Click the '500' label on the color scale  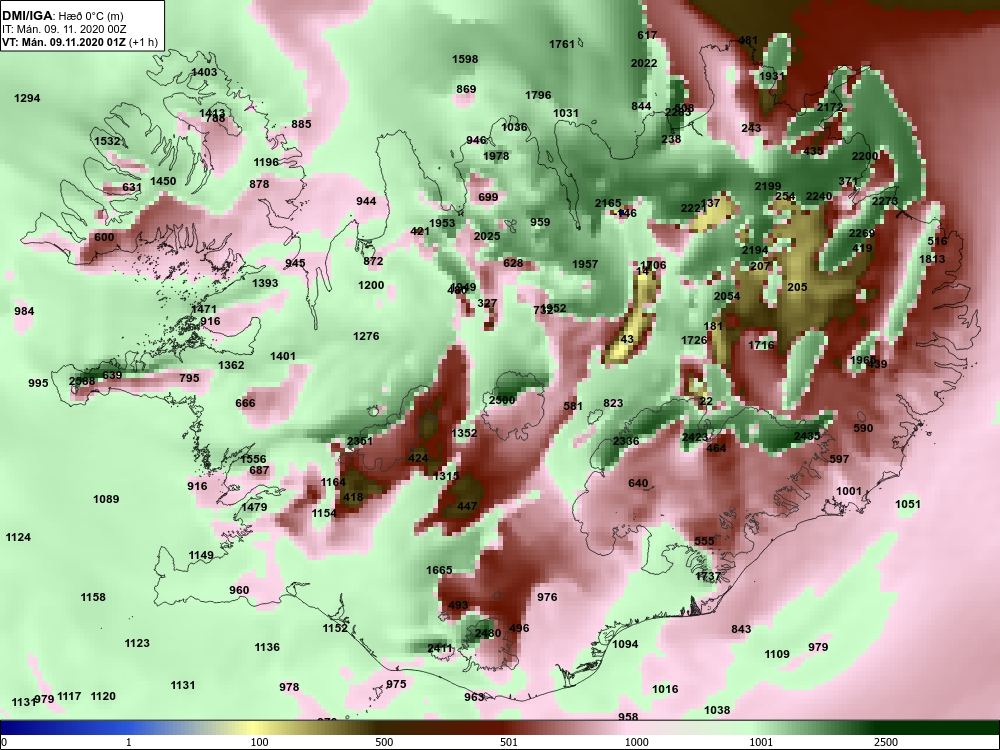(384, 742)
